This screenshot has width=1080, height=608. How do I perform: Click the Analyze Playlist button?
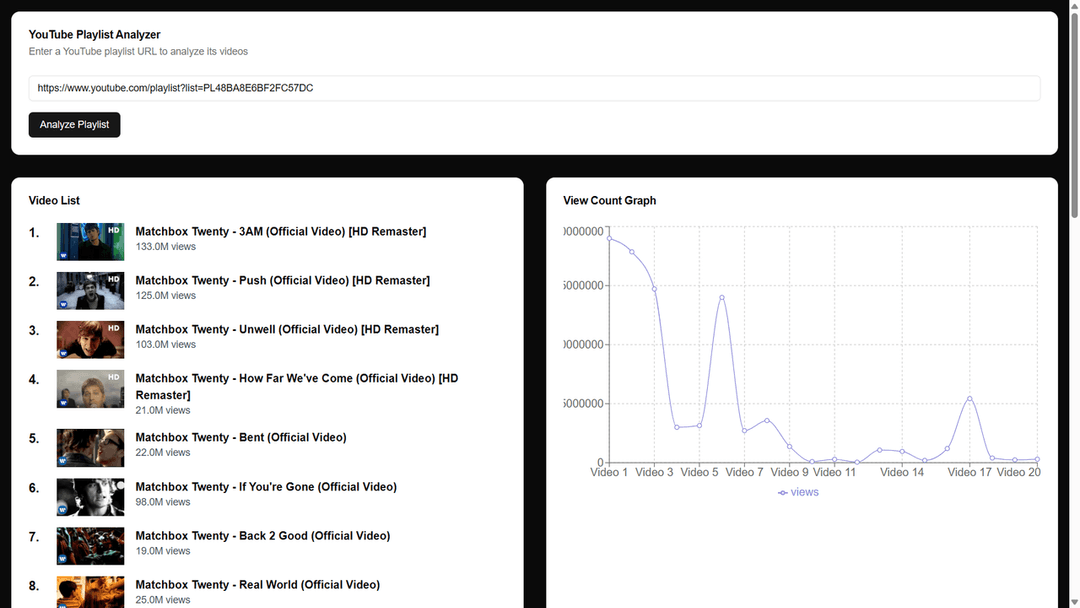coord(74,125)
